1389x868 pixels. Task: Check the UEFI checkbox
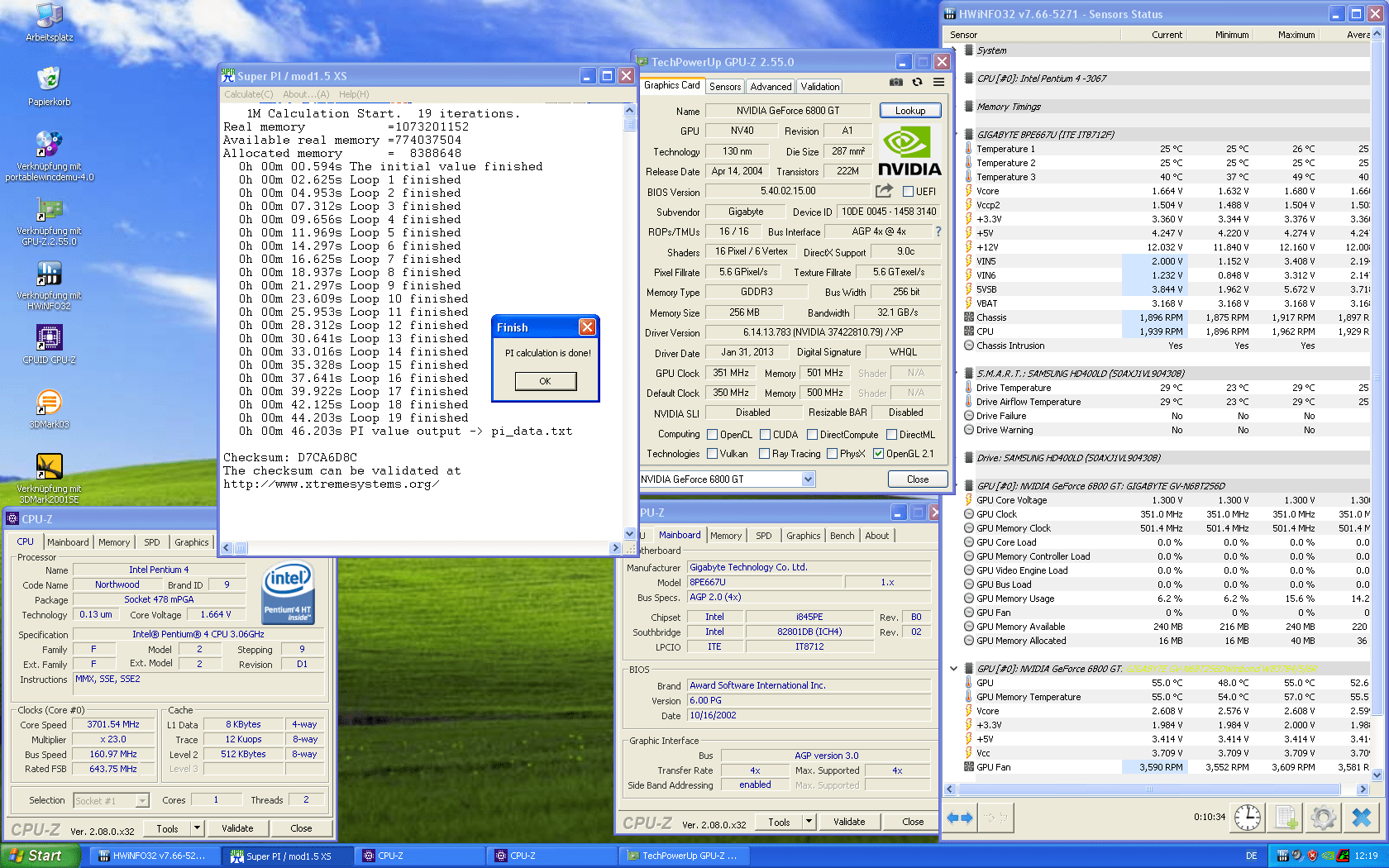pos(908,192)
